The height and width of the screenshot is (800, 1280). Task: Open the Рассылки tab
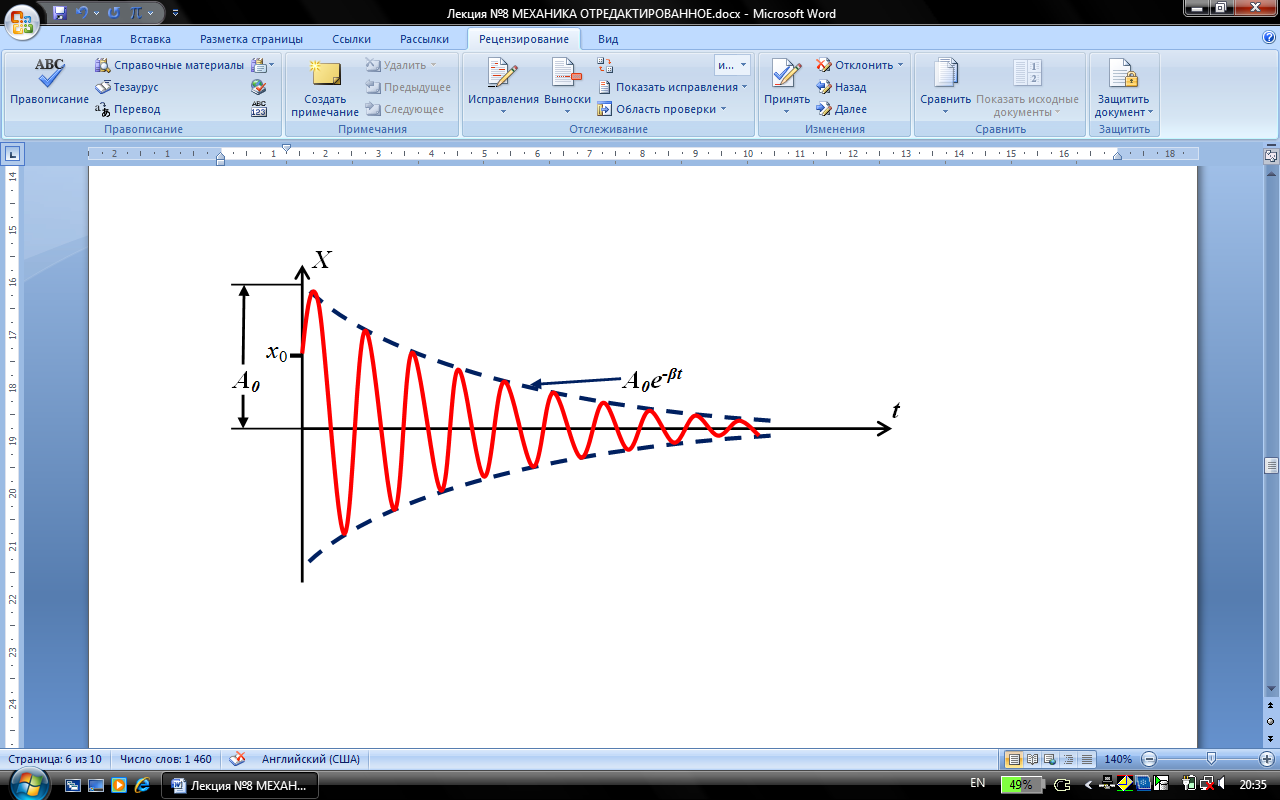click(424, 39)
